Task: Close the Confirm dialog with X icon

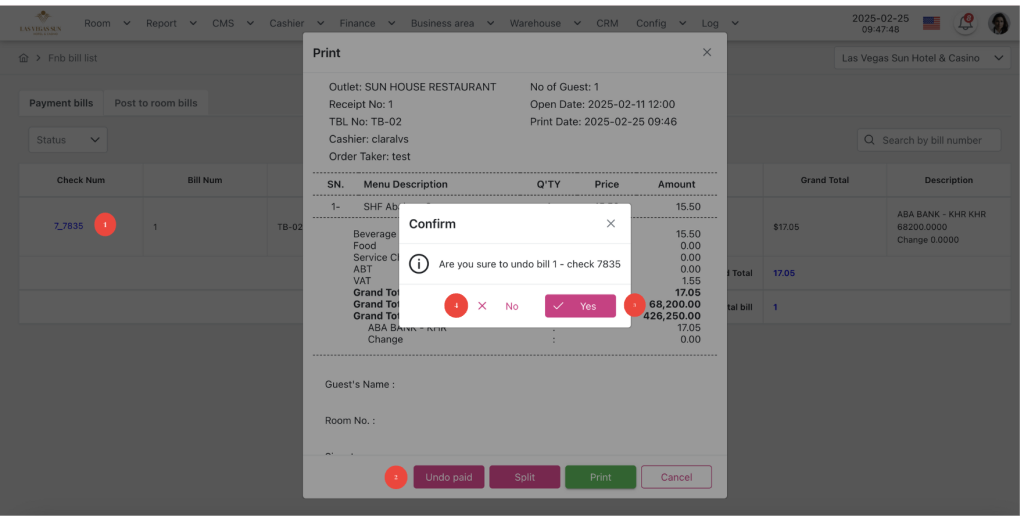Action: [x=611, y=224]
